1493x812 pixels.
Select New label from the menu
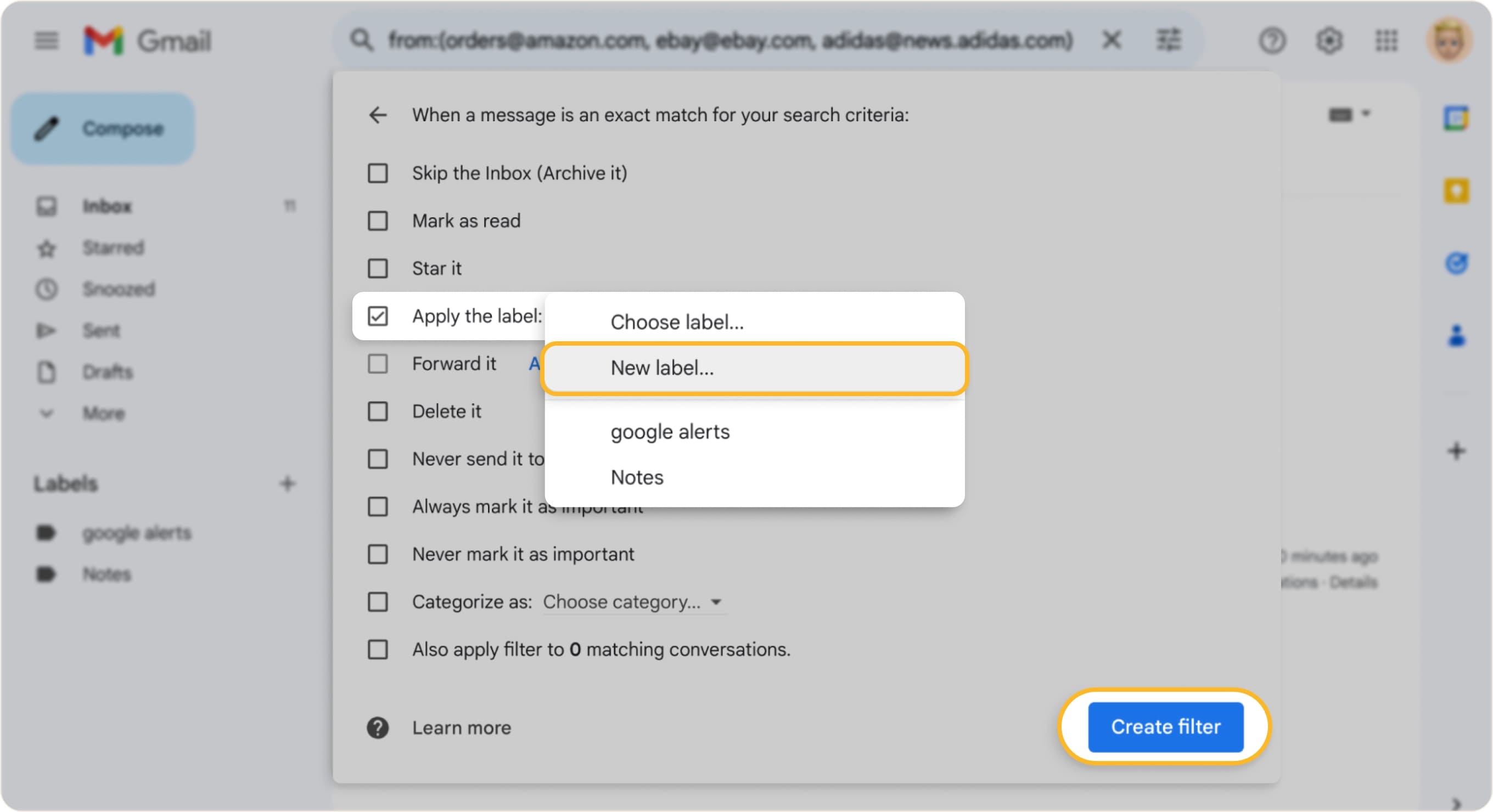(663, 368)
